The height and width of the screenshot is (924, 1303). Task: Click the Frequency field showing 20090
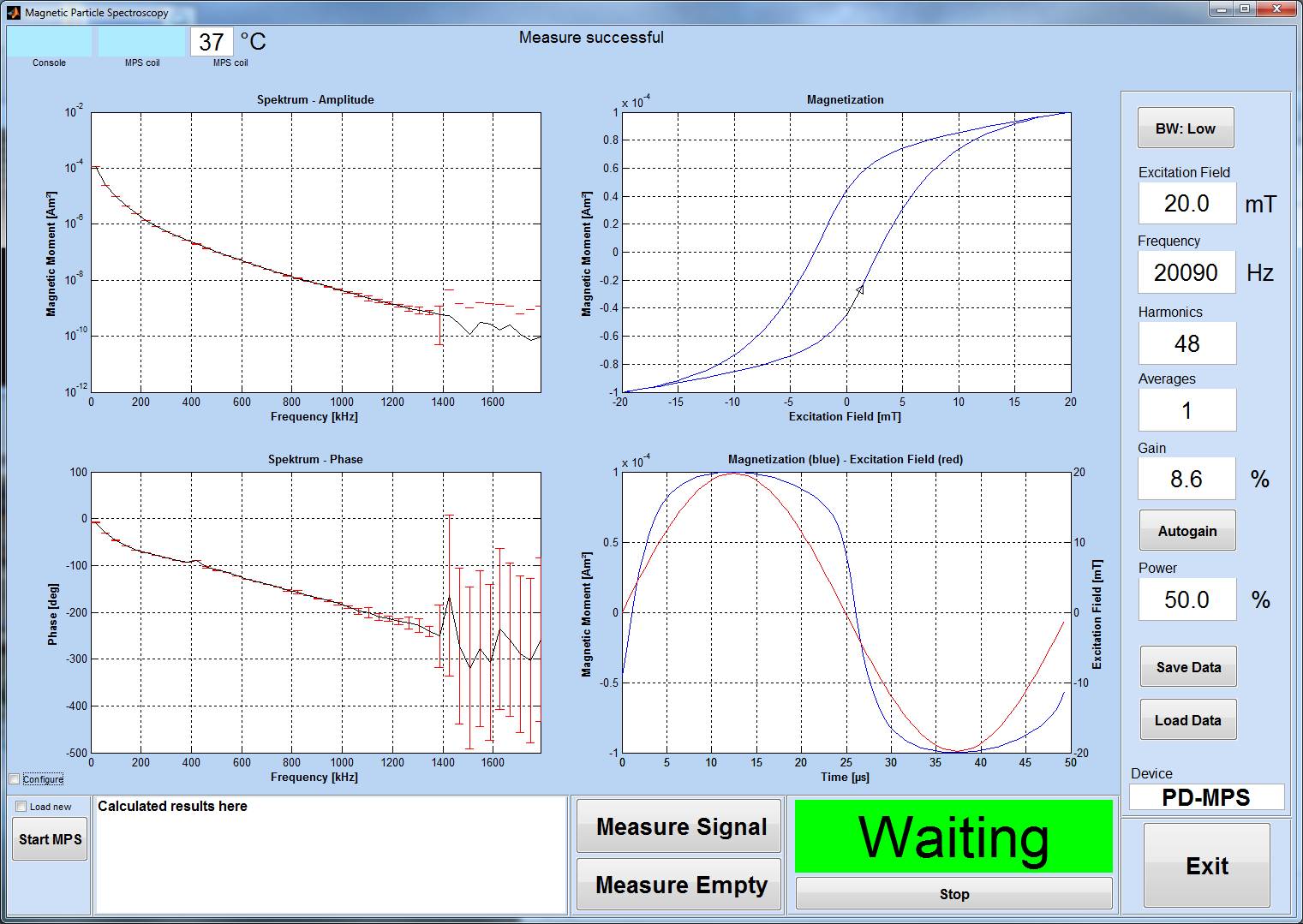(1187, 272)
